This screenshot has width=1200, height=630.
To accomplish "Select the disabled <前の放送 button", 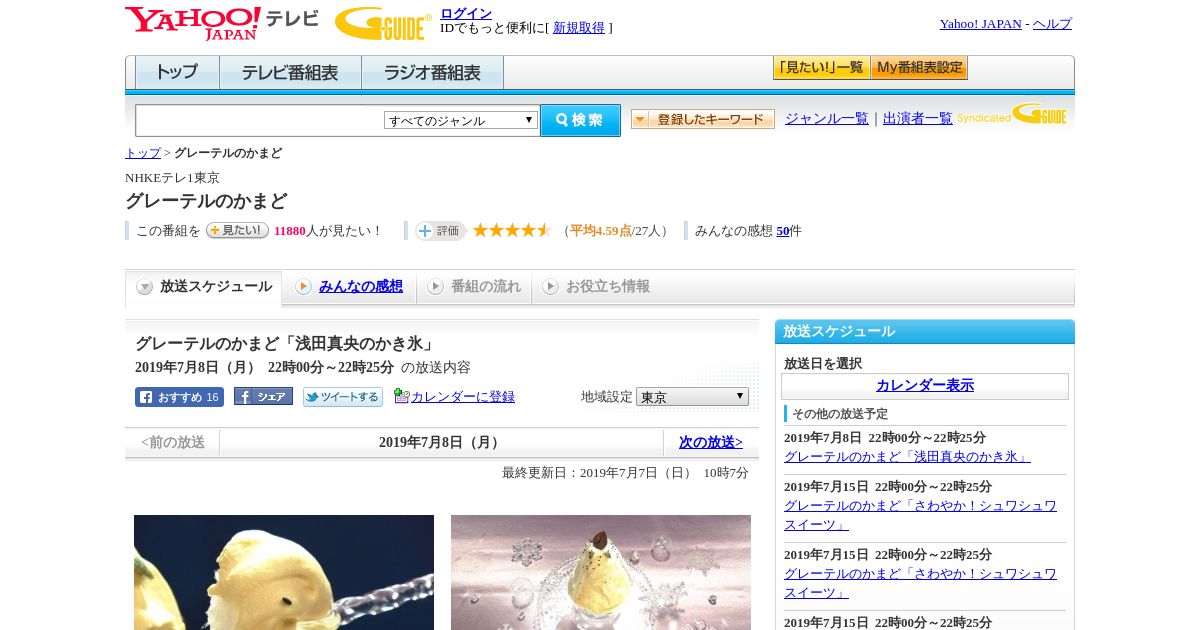I will (x=173, y=442).
